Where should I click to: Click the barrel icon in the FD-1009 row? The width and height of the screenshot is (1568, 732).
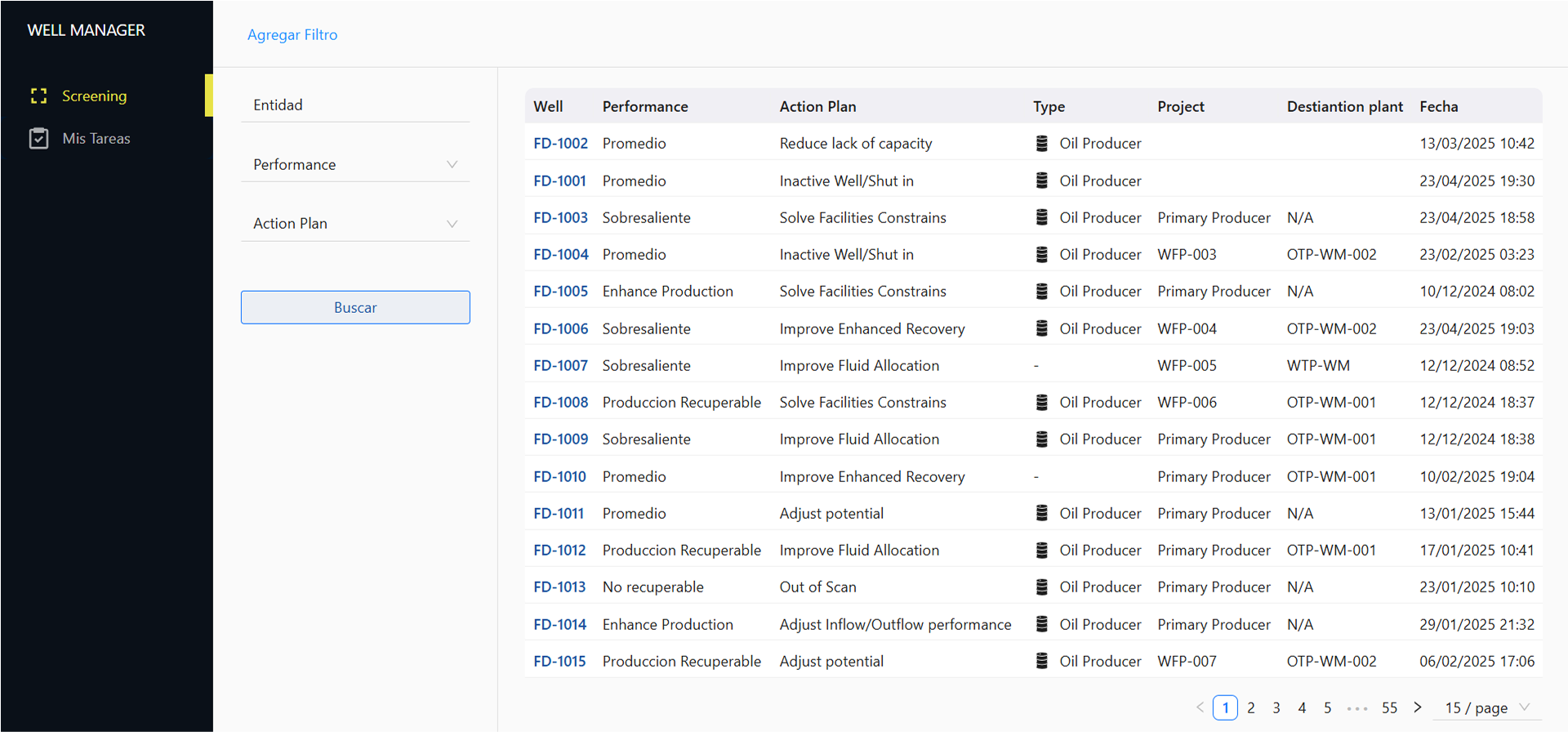tap(1041, 439)
